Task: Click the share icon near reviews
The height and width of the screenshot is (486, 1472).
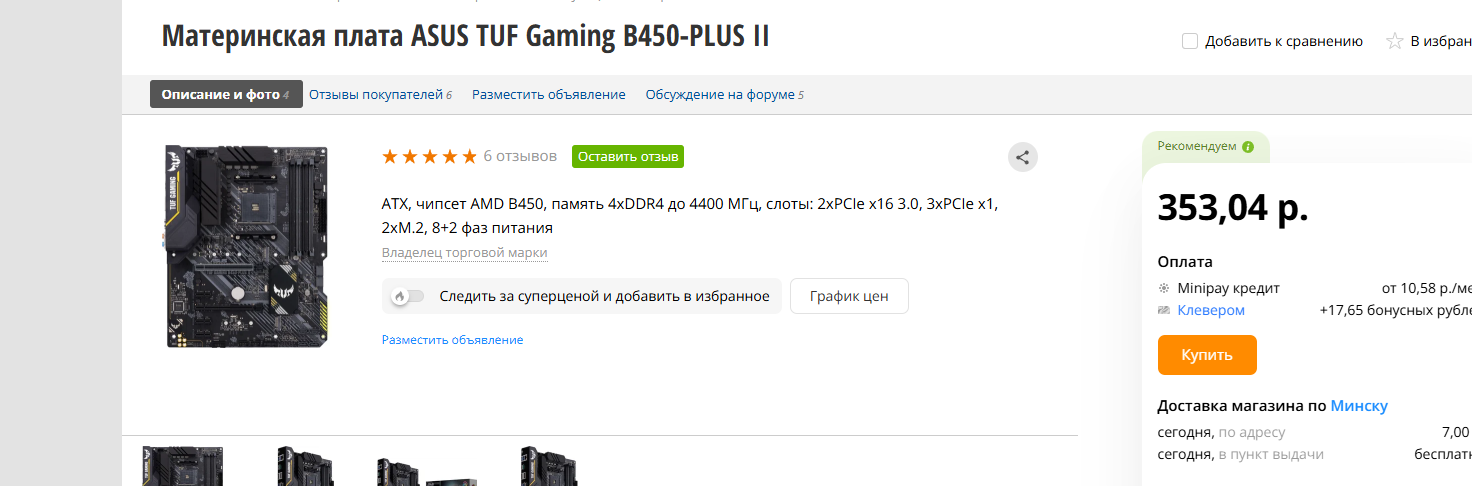Action: [x=1022, y=157]
